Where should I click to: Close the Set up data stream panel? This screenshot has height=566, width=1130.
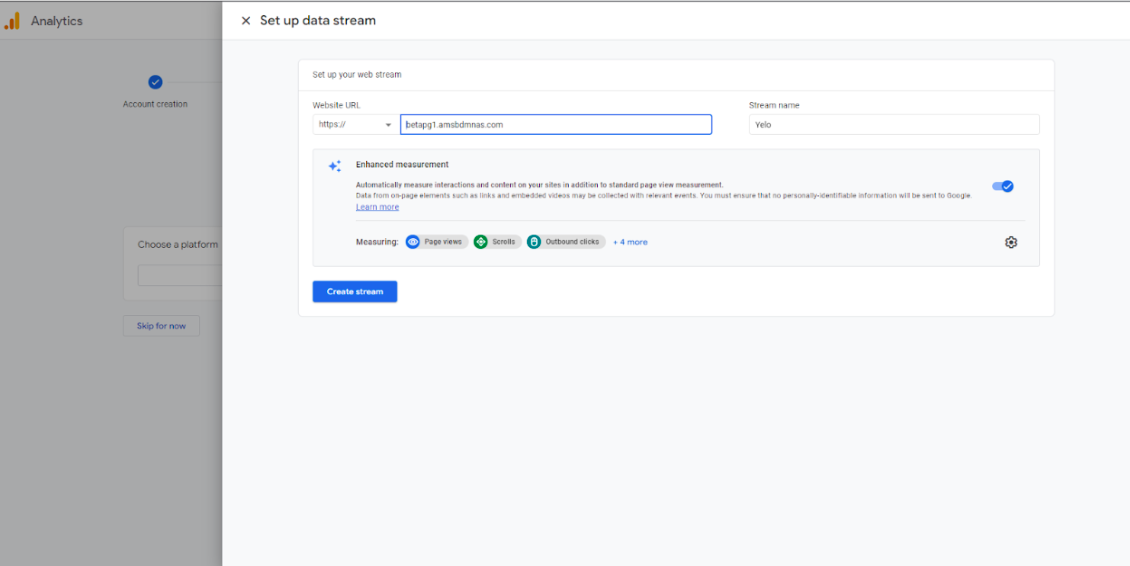tap(246, 21)
